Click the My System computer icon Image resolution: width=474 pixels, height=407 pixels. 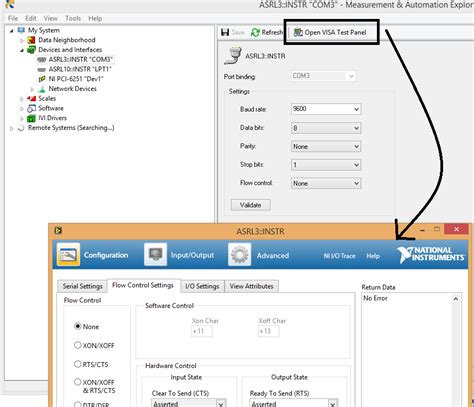[x=21, y=30]
